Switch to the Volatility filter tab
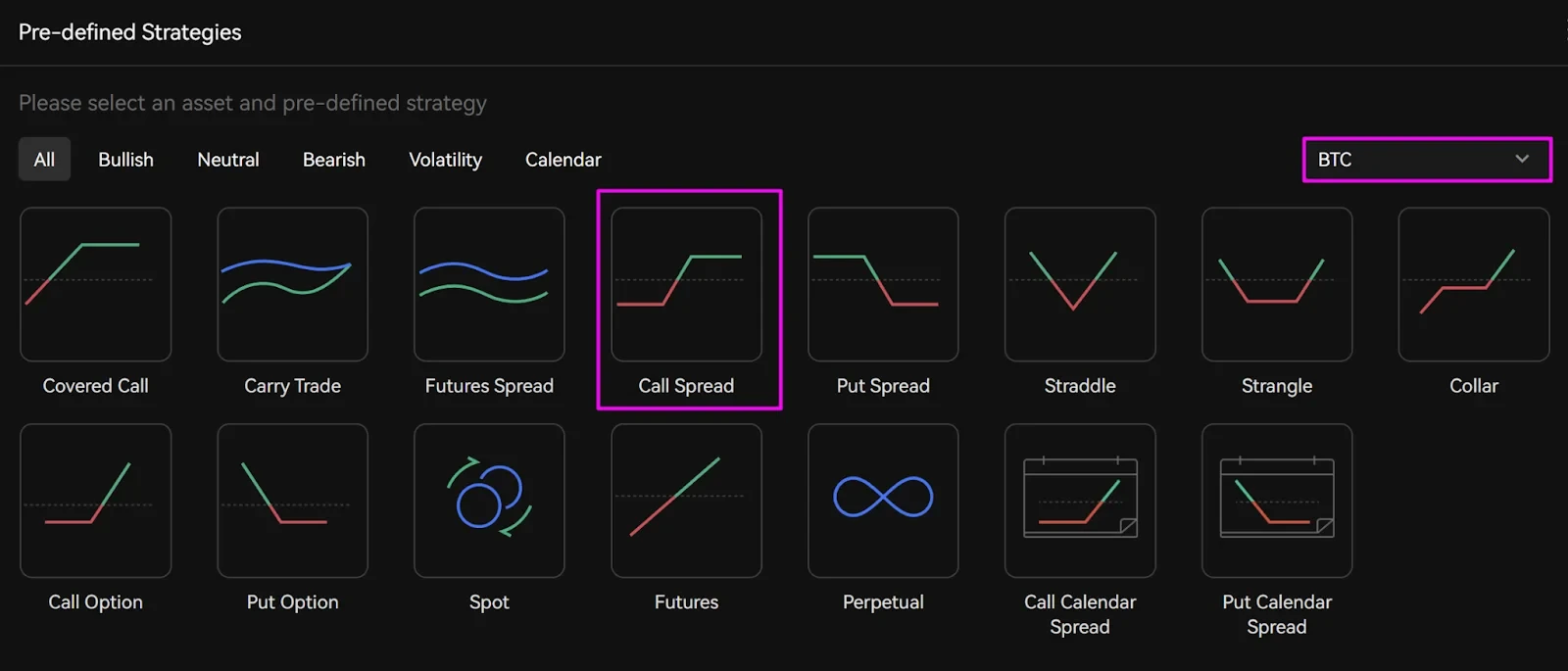This screenshot has width=1568, height=671. coord(445,160)
